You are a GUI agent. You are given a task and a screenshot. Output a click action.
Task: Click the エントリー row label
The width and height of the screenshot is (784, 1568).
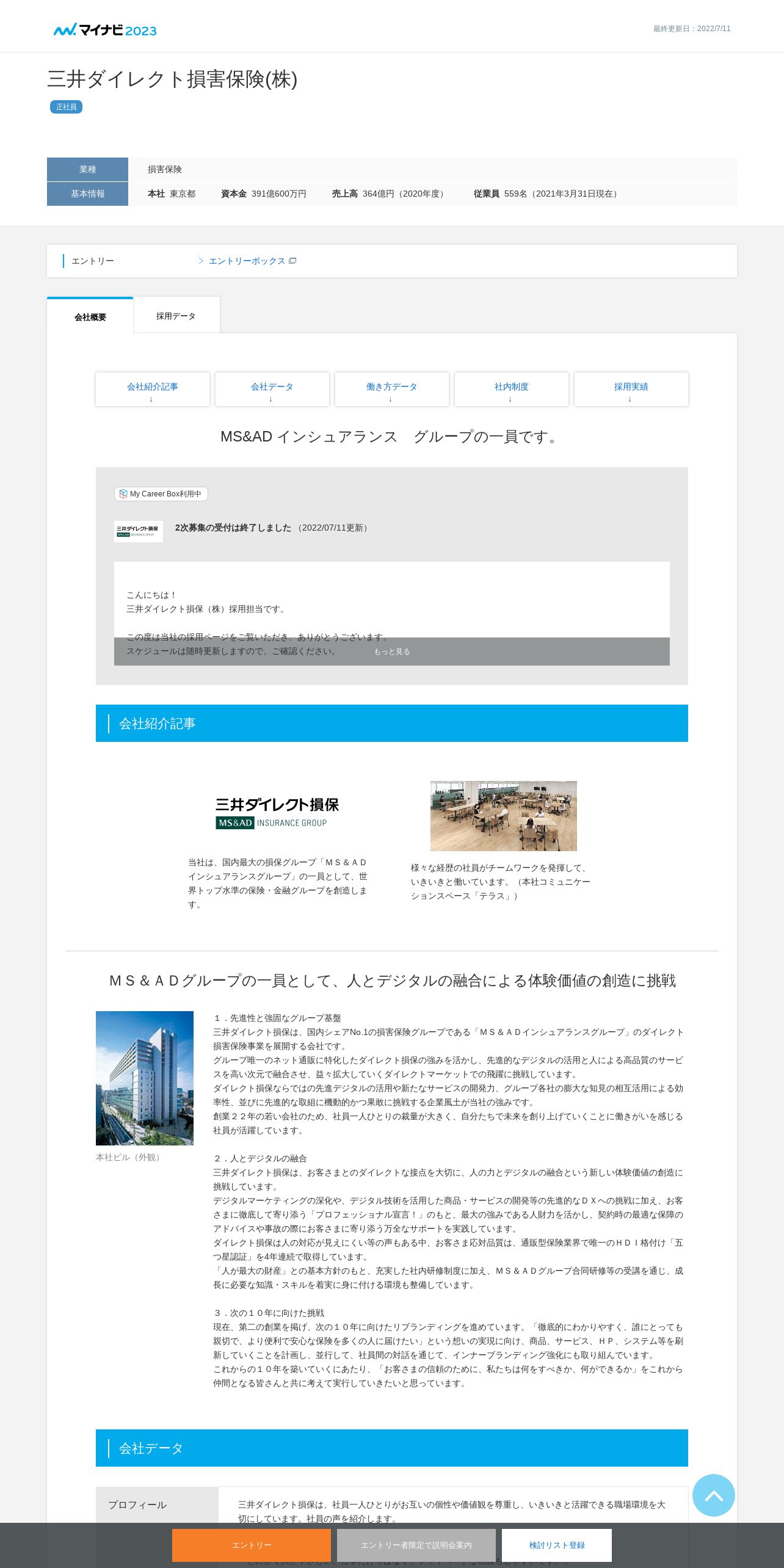(93, 261)
